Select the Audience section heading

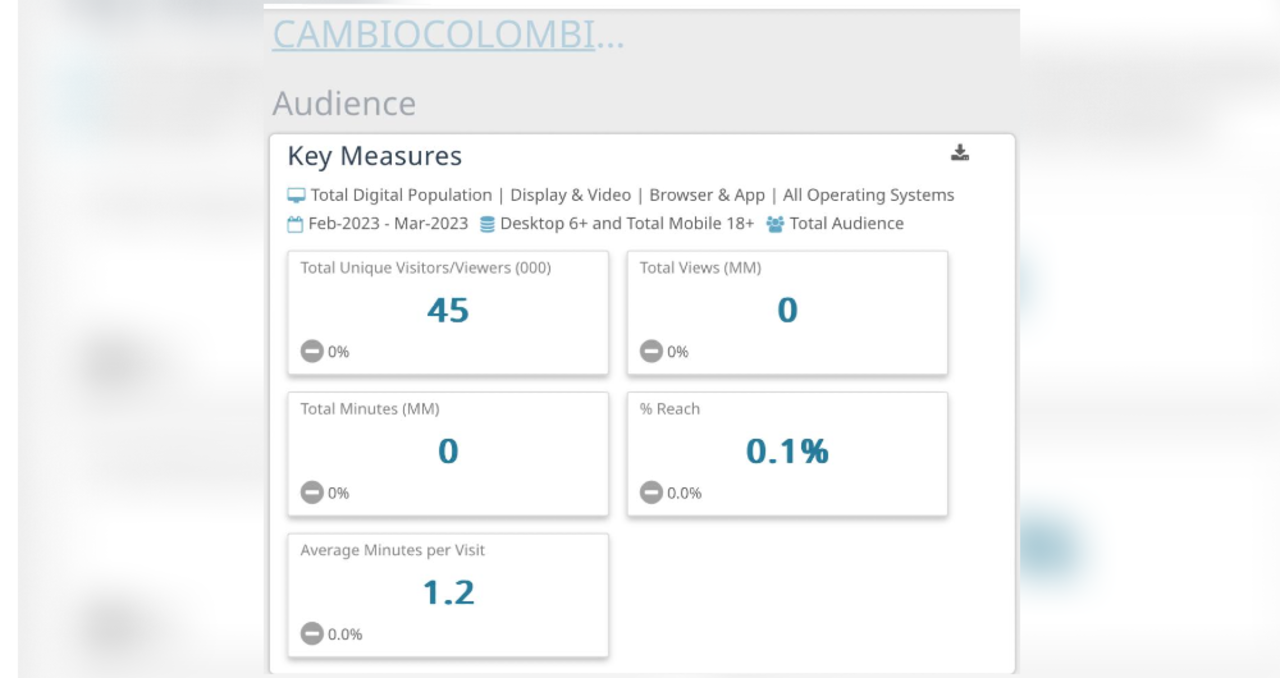344,103
